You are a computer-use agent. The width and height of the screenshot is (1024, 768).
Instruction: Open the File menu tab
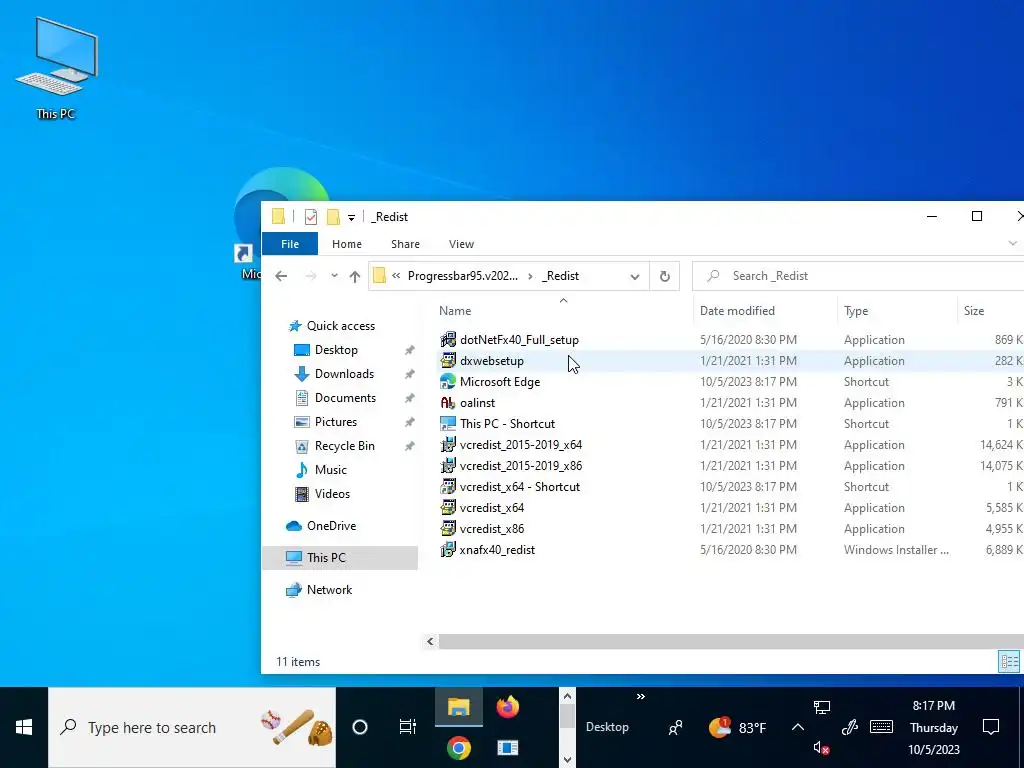[290, 244]
